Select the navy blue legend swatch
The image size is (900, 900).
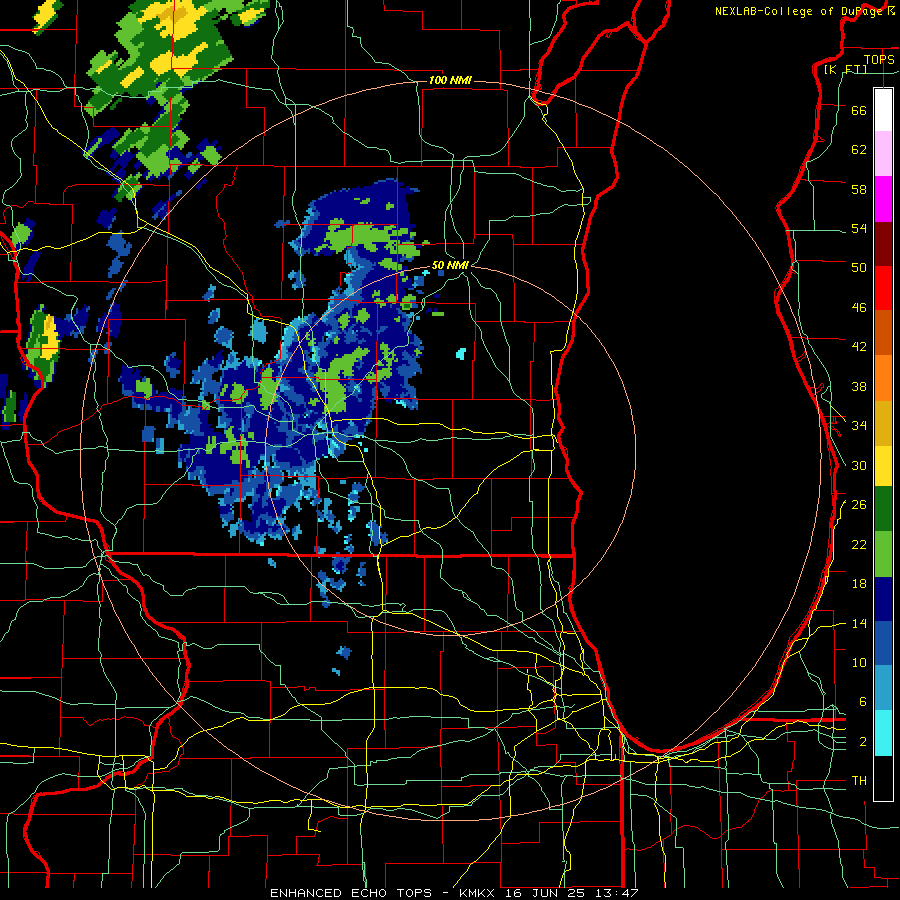(x=883, y=599)
